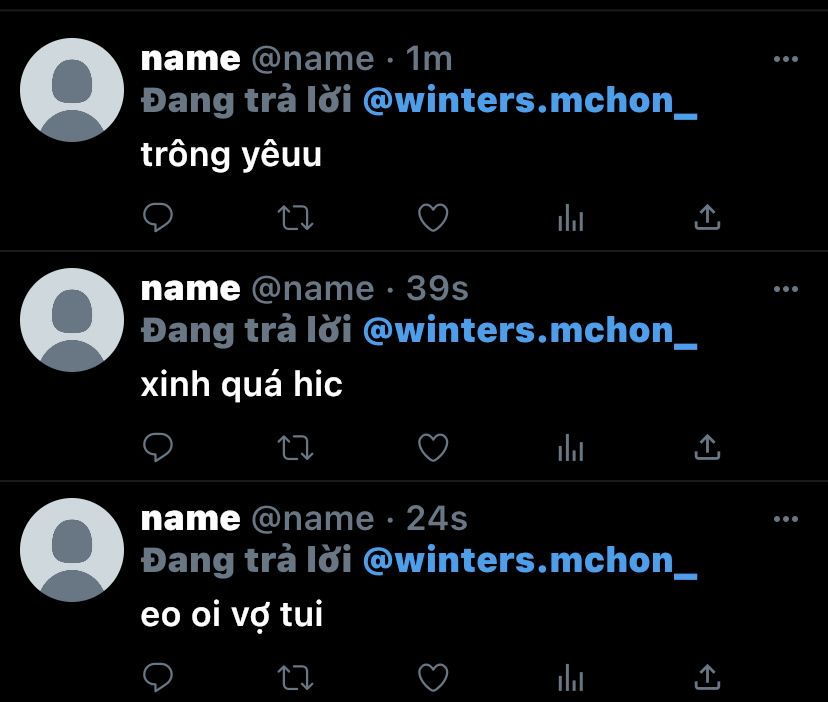Reply to the "xinh quá hic" tweet
The image size is (828, 702).
pos(158,447)
